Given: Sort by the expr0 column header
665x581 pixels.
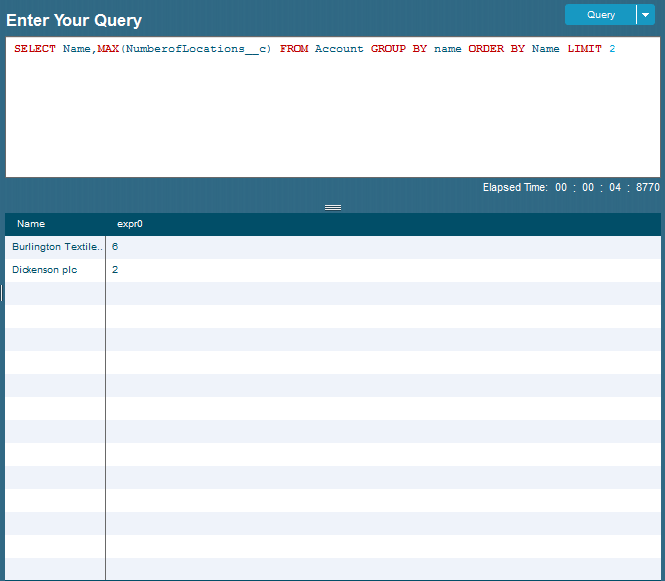Looking at the screenshot, I should 130,224.
